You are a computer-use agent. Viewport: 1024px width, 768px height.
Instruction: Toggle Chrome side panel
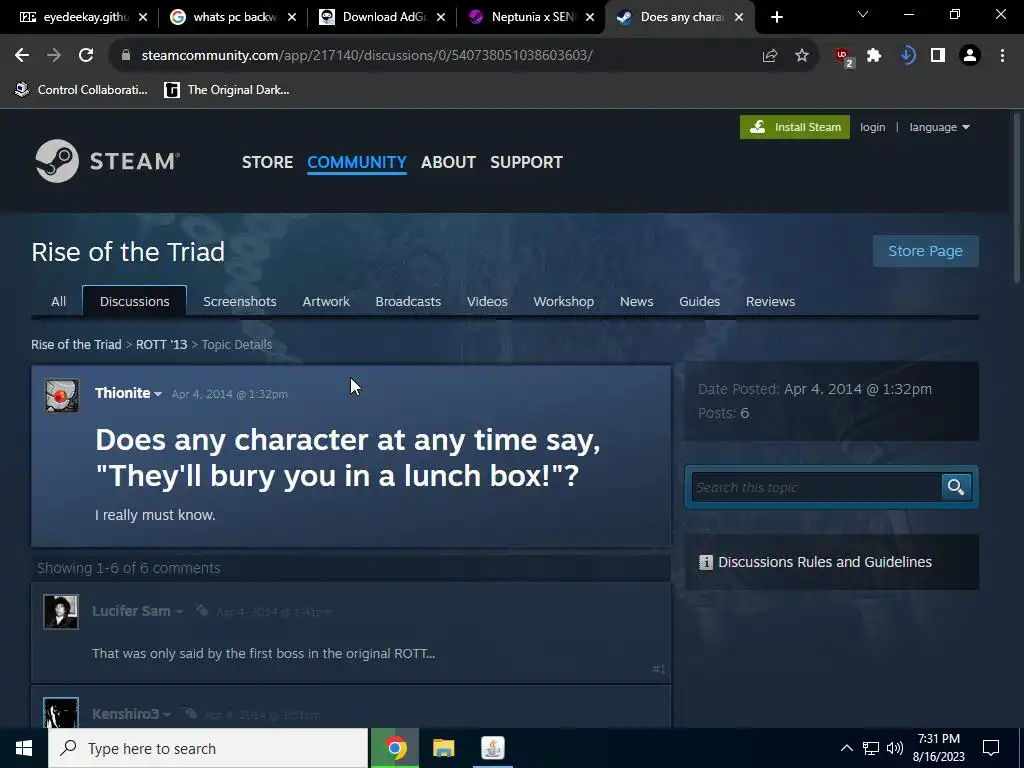938,56
